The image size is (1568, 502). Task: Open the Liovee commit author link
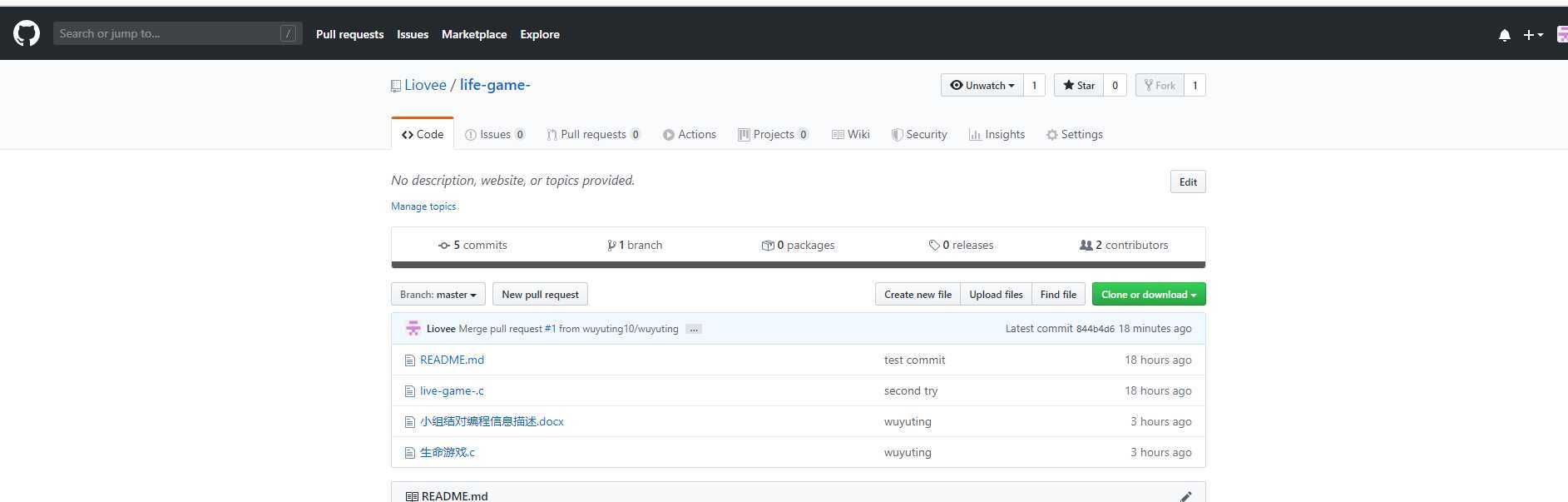point(441,329)
